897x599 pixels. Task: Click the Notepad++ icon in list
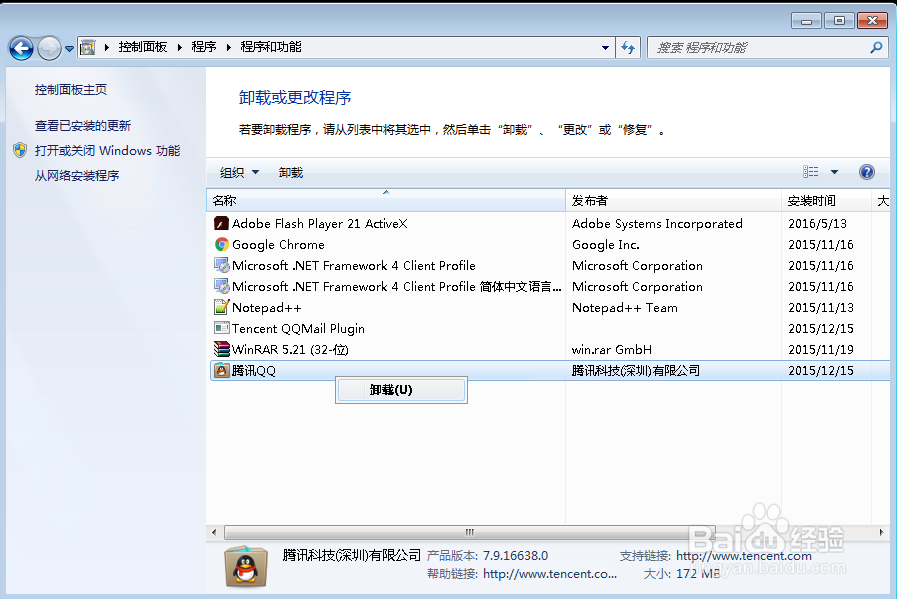221,307
